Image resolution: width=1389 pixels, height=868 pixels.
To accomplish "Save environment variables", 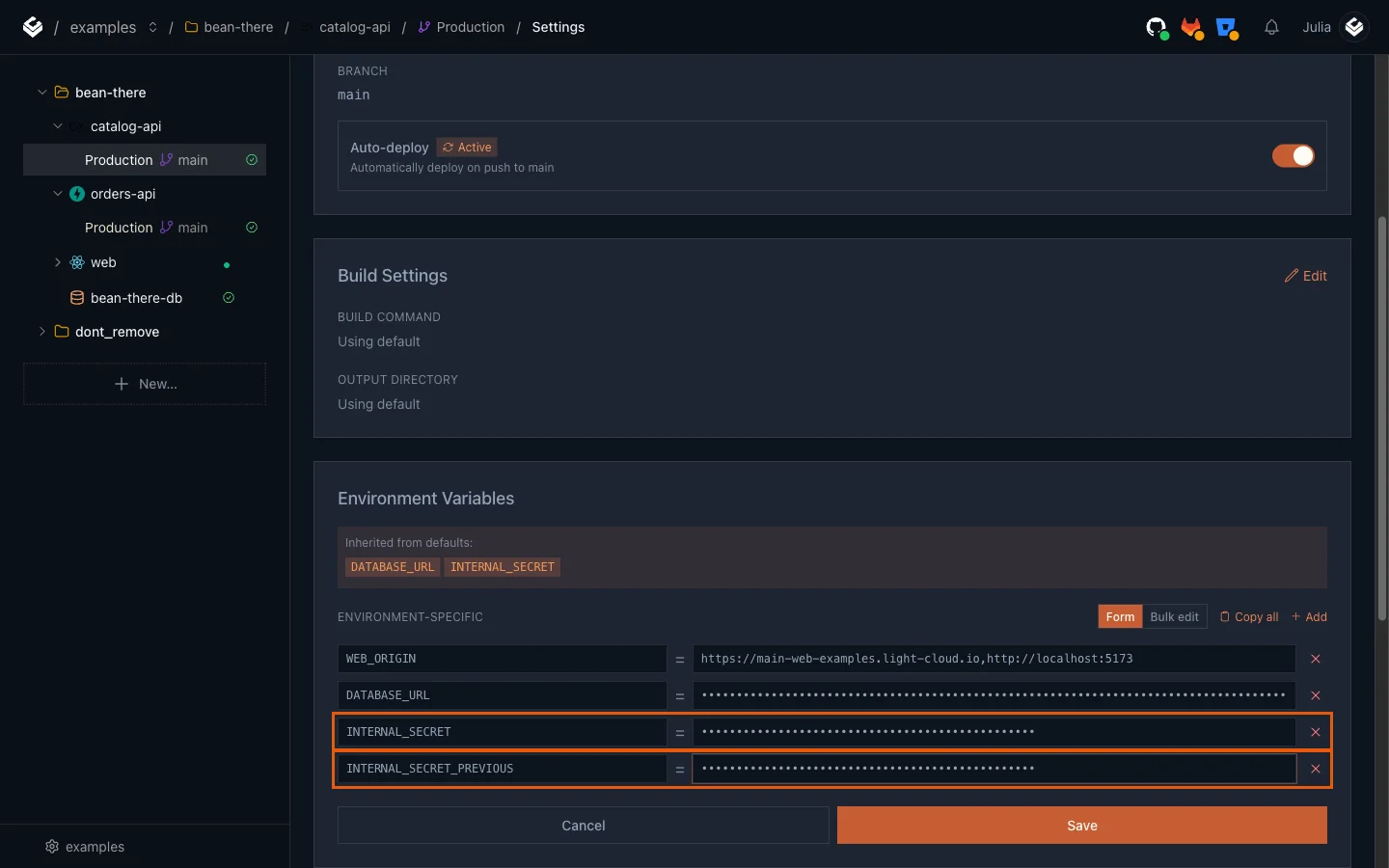I will coord(1082,826).
